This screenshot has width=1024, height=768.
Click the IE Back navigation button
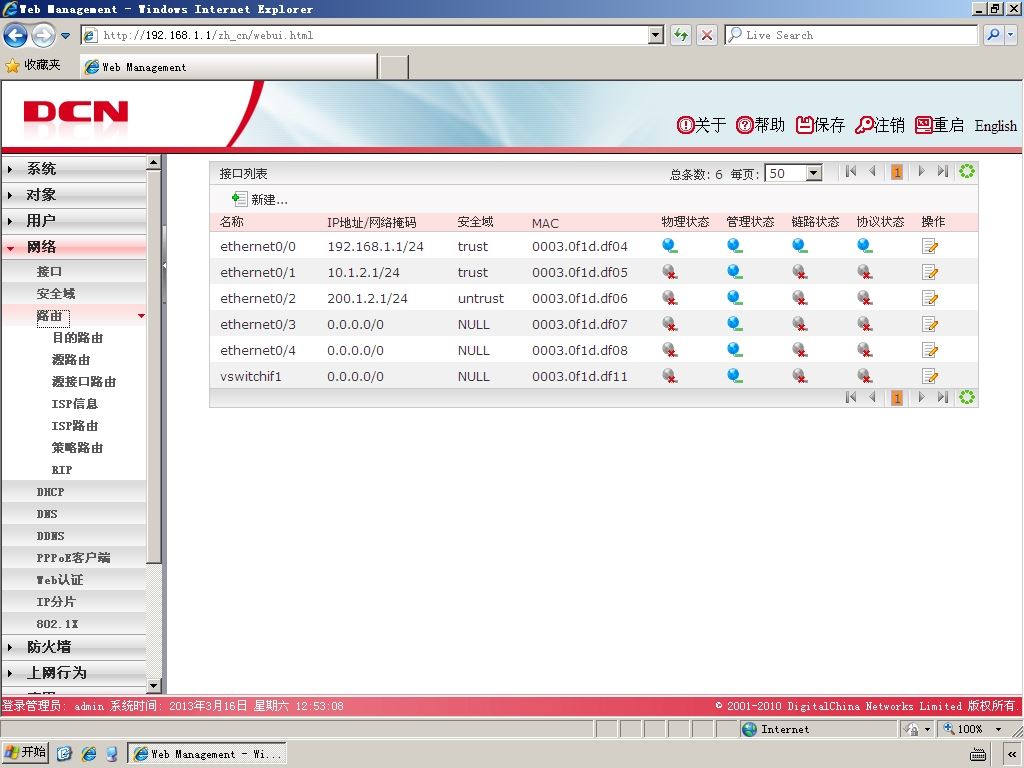[16, 35]
